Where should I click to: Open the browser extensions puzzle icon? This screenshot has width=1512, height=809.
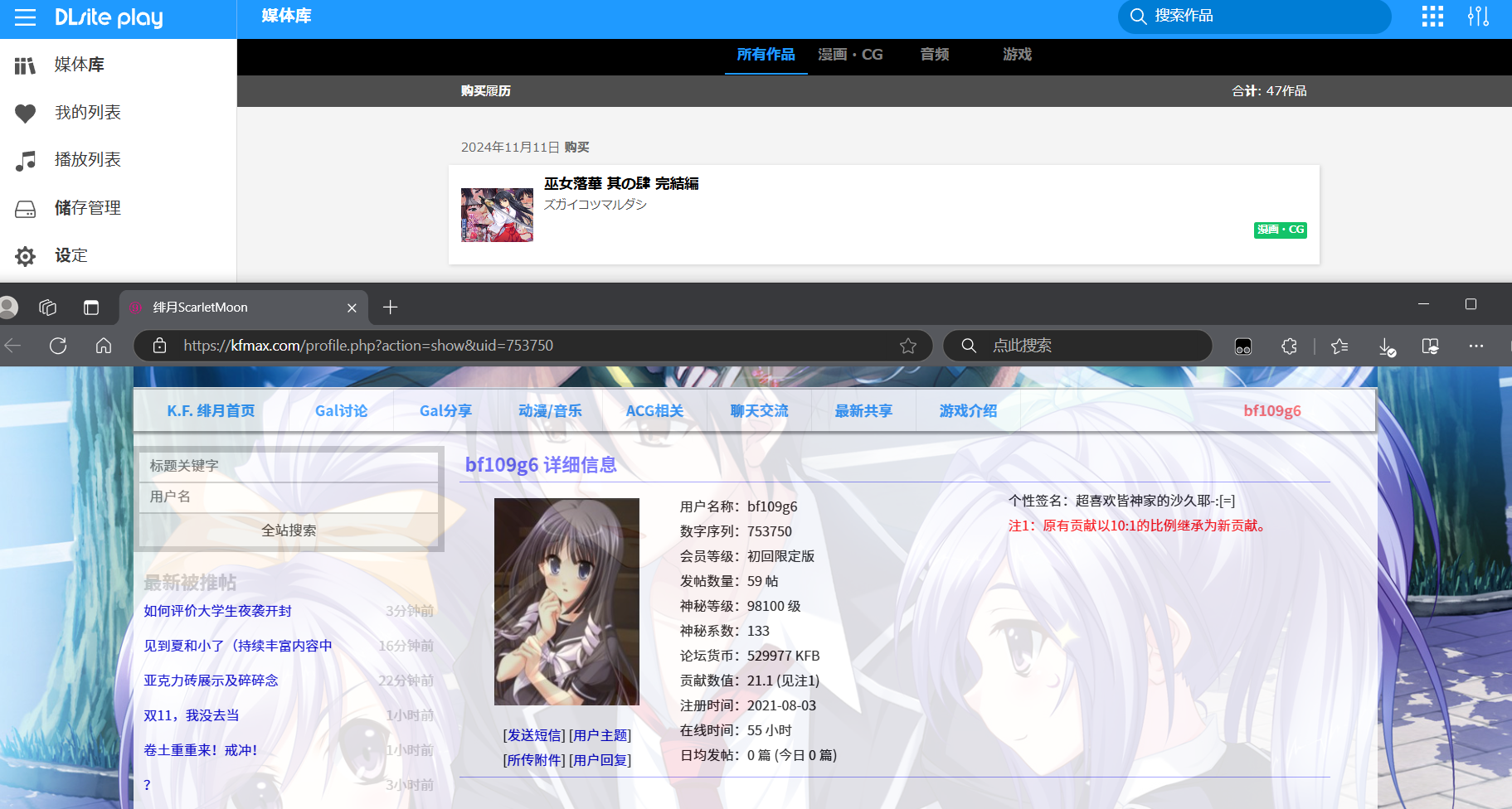click(x=1289, y=346)
